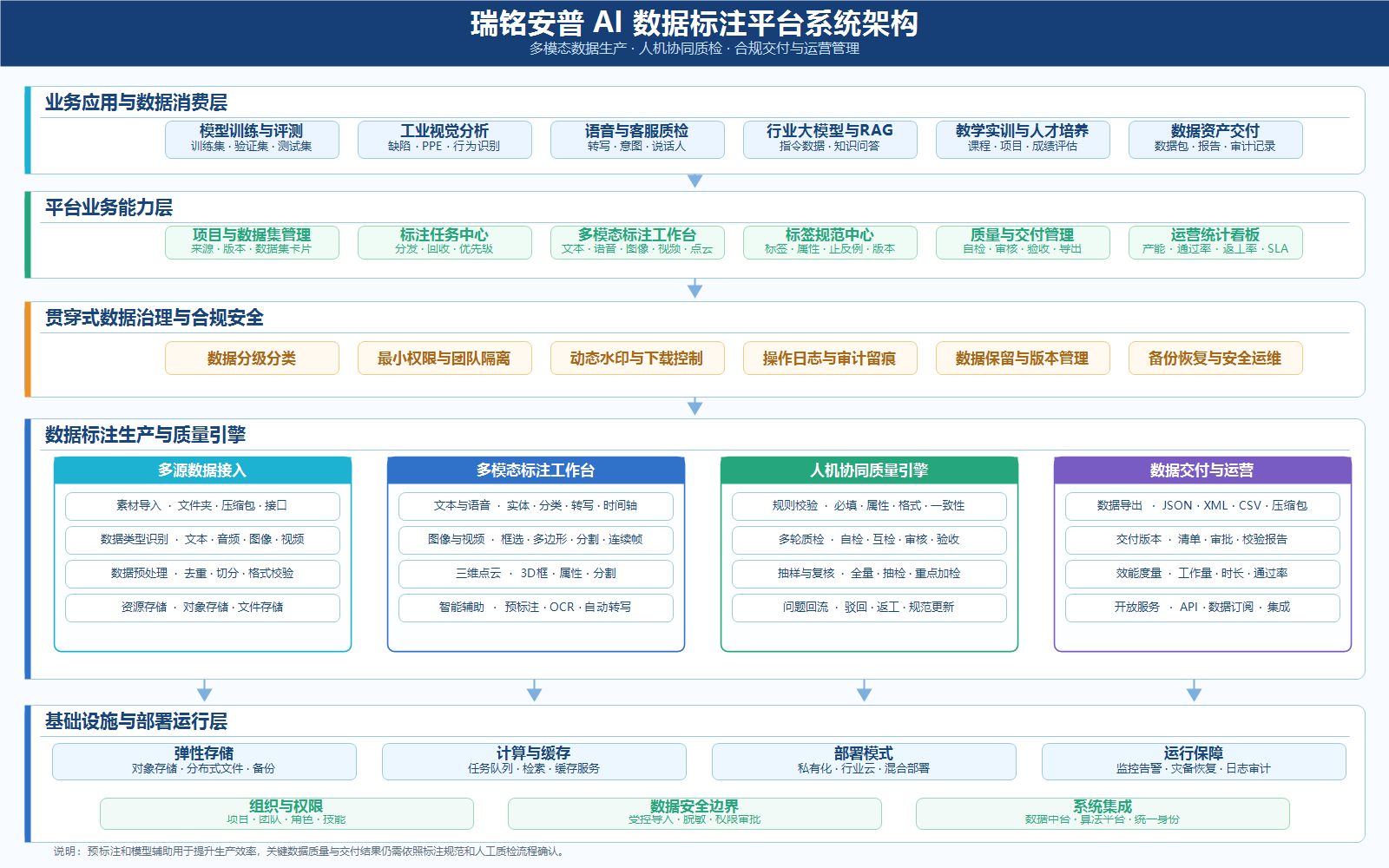Click the 开放服务 row

coord(1202,608)
